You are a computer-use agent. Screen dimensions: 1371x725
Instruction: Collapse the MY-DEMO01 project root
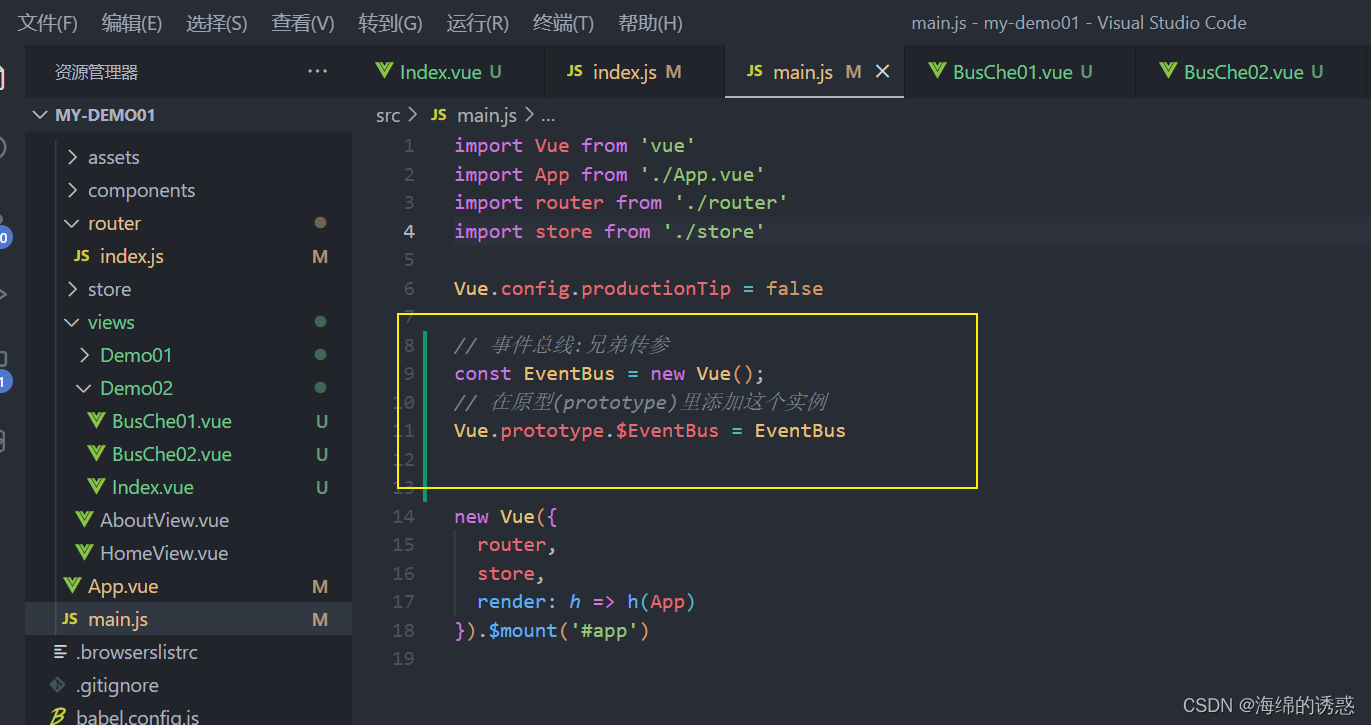[x=40, y=115]
